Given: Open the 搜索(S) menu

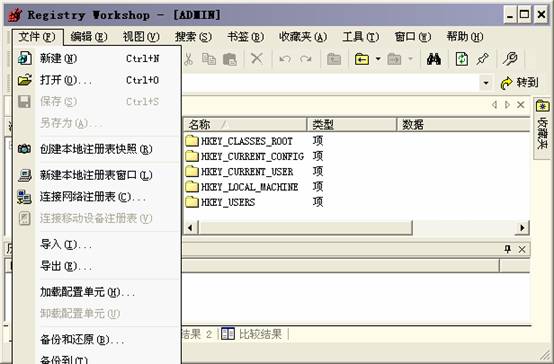Looking at the screenshot, I should [x=193, y=37].
